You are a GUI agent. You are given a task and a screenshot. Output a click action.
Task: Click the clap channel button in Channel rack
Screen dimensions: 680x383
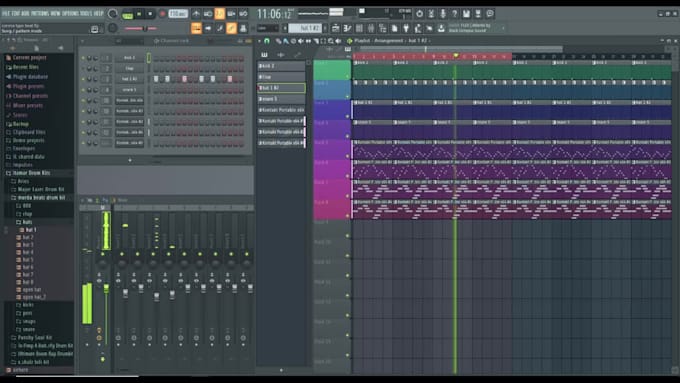(129, 69)
